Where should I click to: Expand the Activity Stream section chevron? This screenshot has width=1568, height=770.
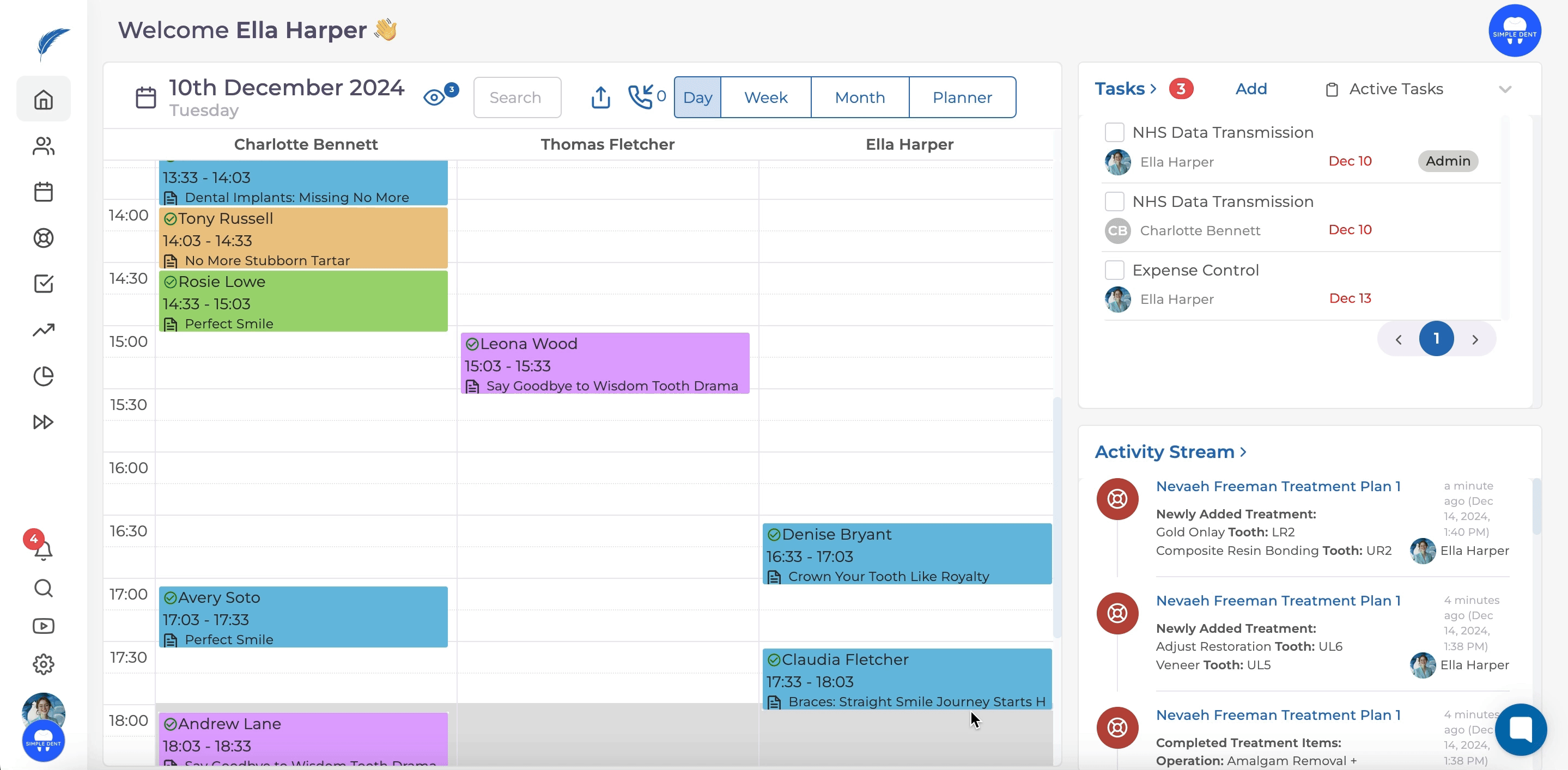1243,452
